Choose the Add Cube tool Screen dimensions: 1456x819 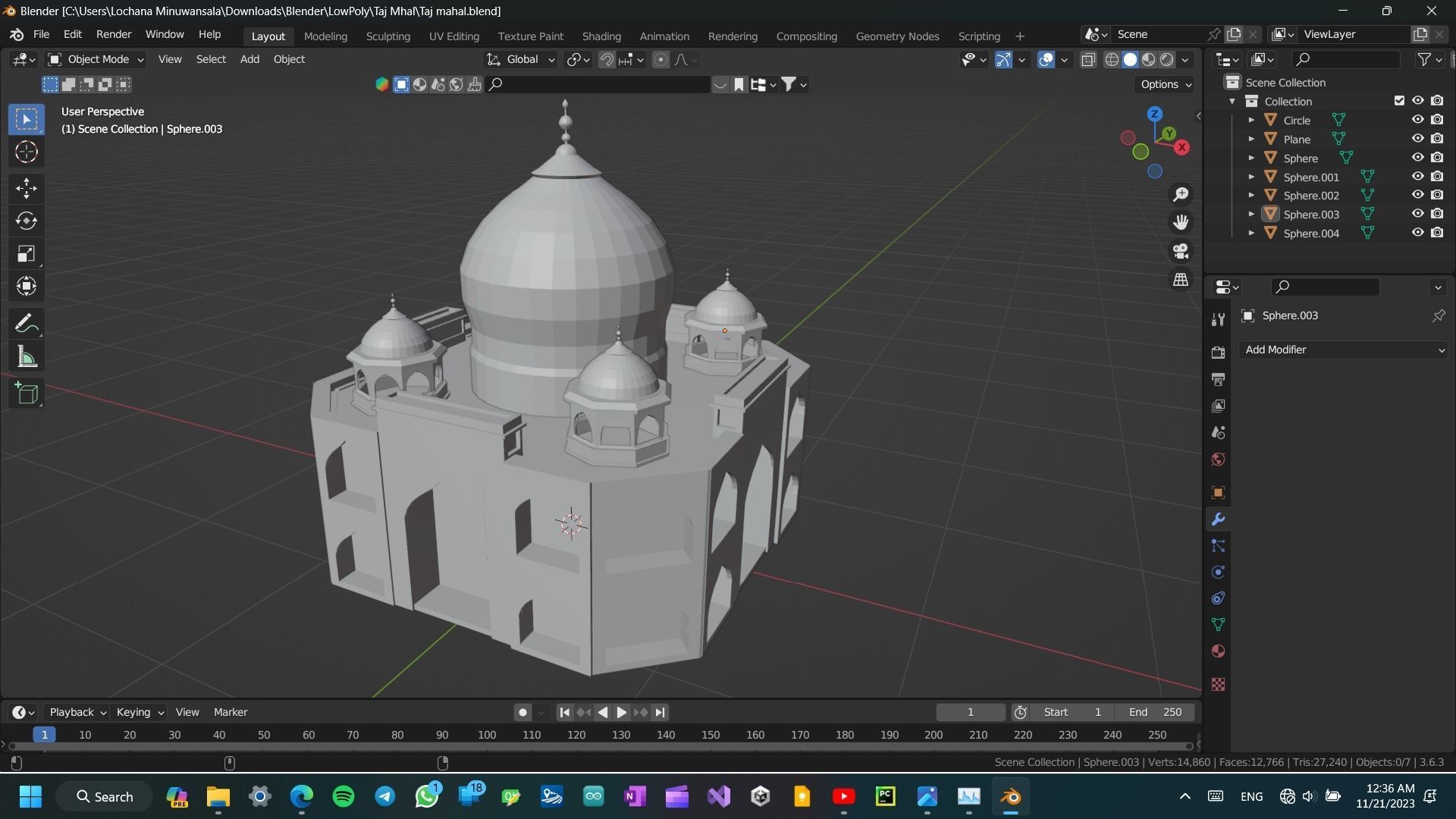(27, 394)
